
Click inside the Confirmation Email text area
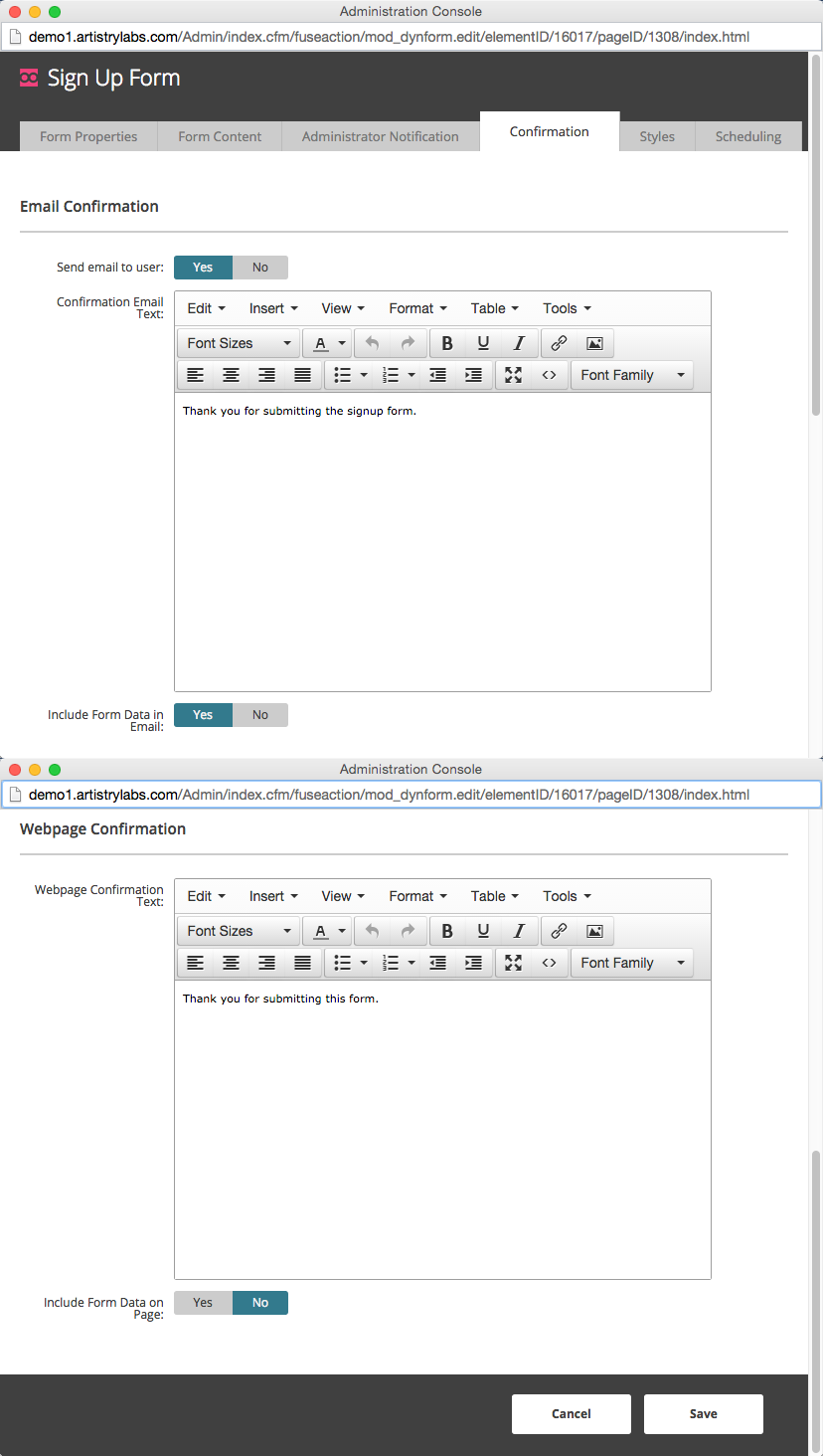pos(442,542)
